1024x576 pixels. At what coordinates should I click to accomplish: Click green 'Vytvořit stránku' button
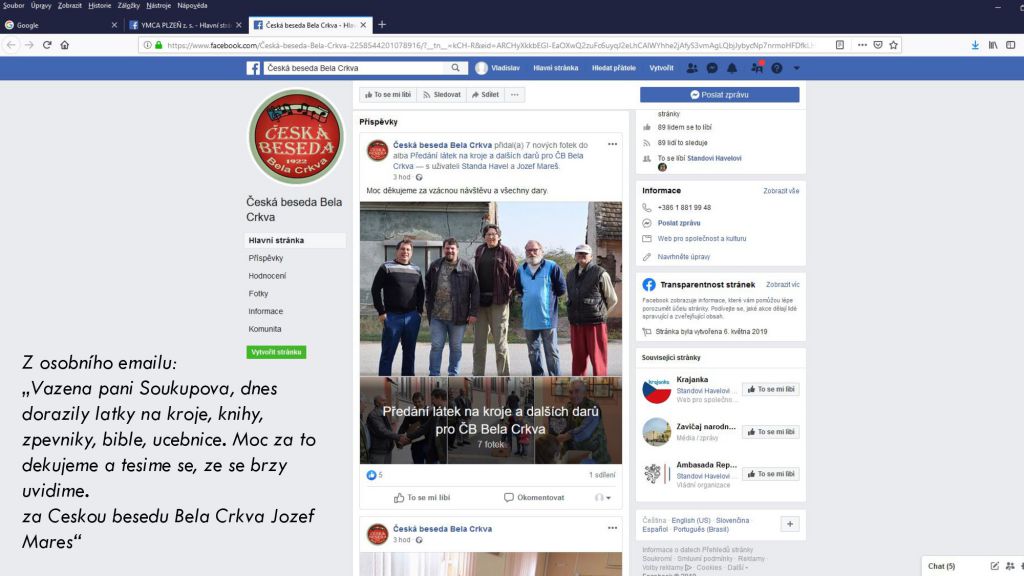276,352
